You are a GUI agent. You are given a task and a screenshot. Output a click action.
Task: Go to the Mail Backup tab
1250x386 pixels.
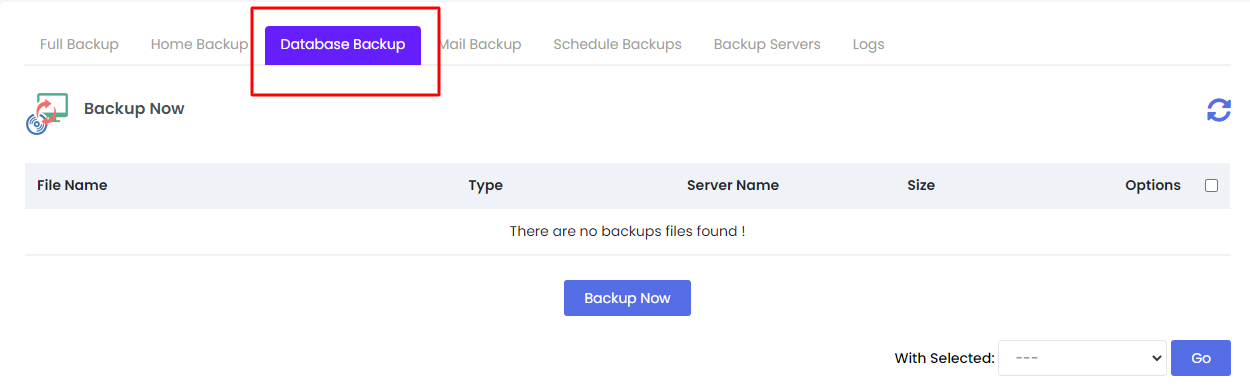pos(480,44)
